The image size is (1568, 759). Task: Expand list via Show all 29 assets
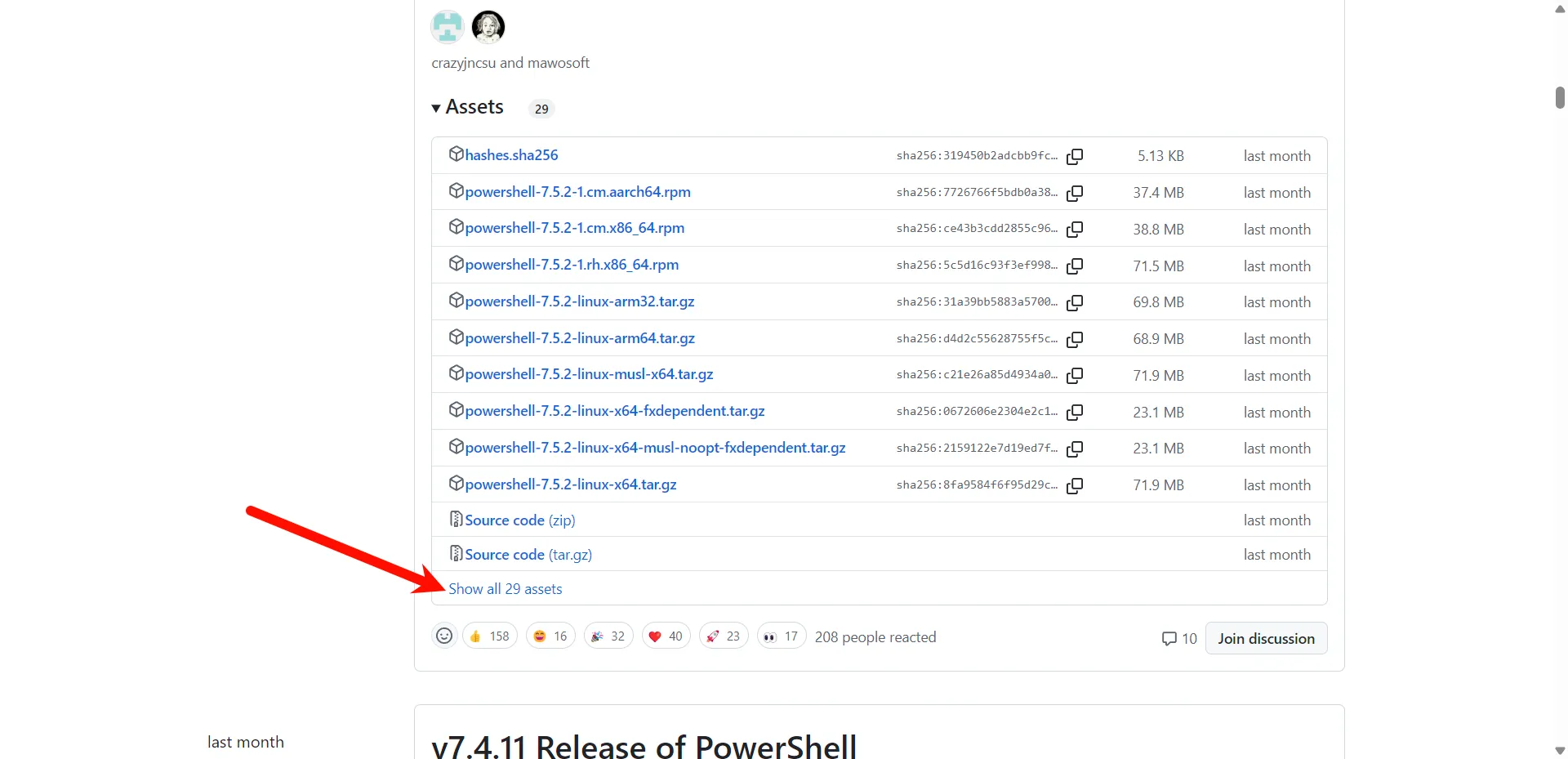pyautogui.click(x=506, y=589)
